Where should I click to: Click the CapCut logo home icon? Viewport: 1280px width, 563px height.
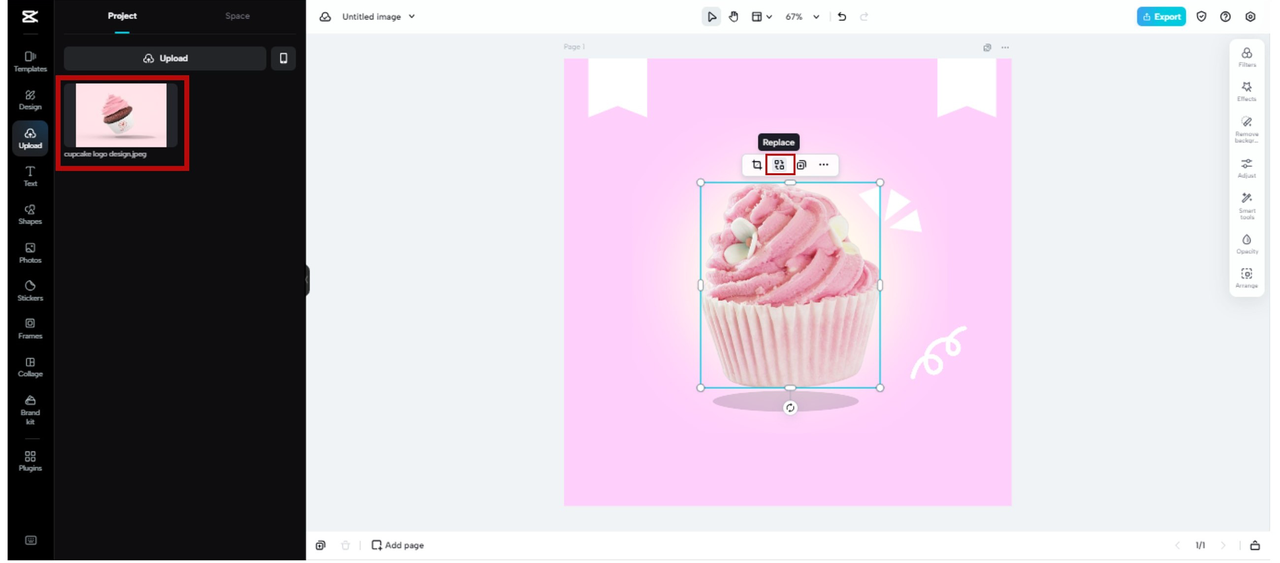tap(30, 16)
